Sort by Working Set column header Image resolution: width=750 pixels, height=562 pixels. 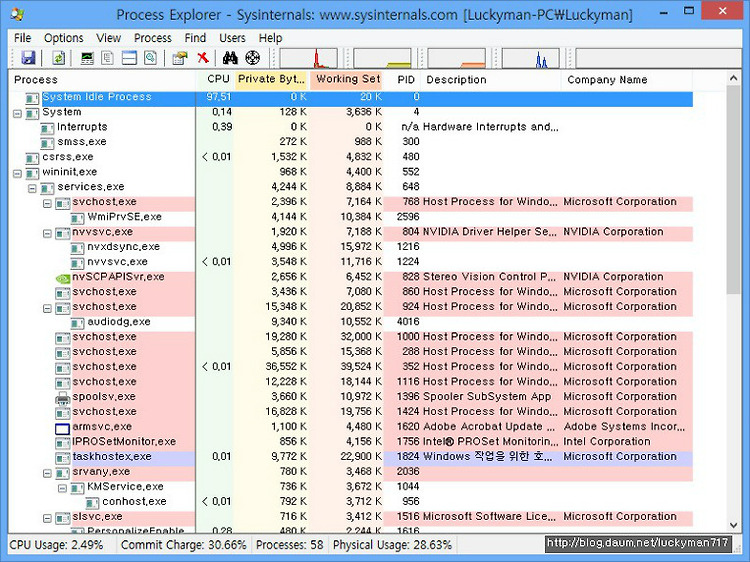347,79
